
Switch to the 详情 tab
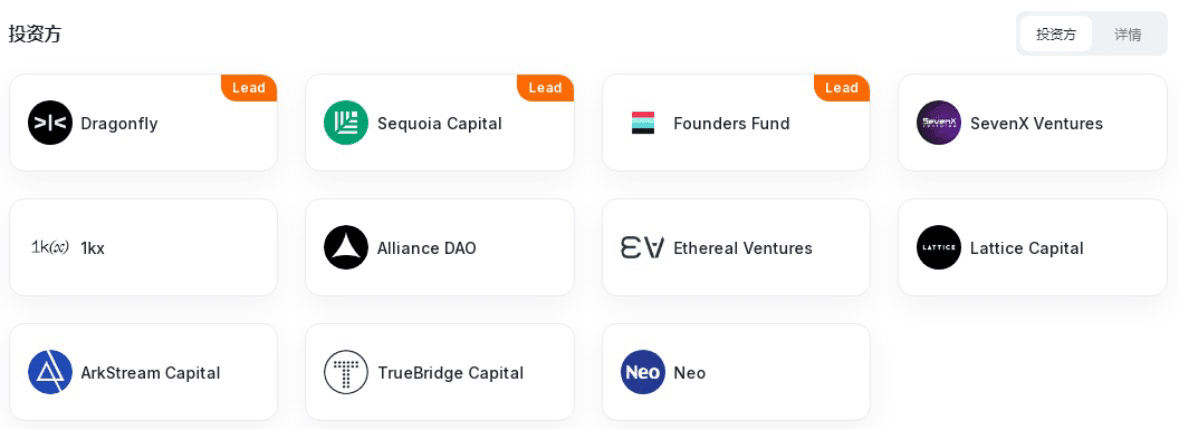tap(1127, 34)
